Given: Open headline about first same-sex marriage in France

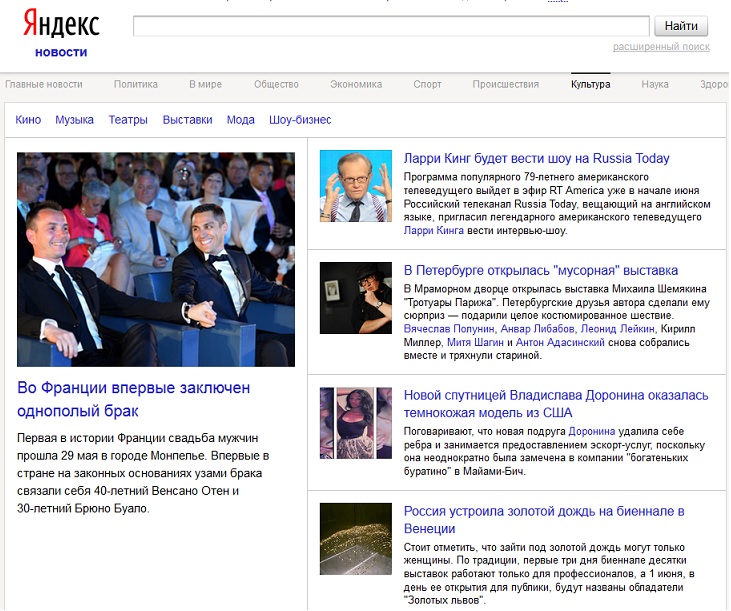Looking at the screenshot, I should point(134,399).
